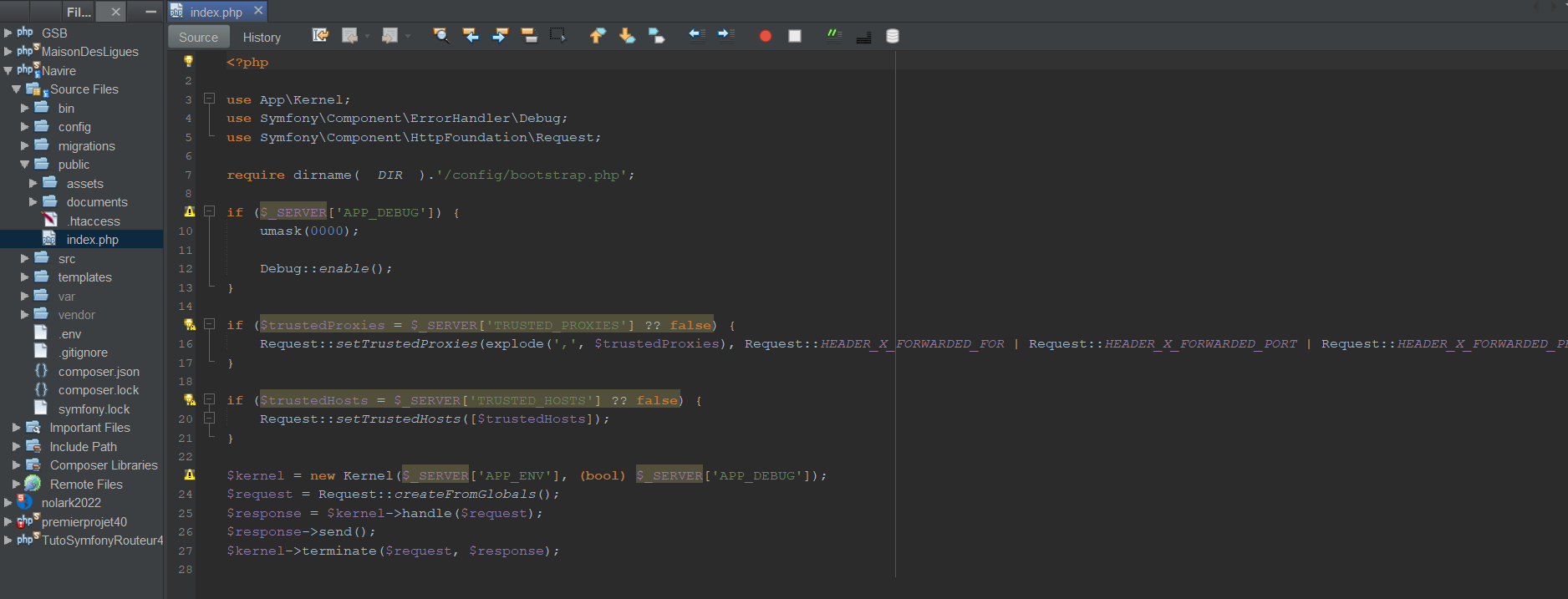Click the green Comment lines icon
The height and width of the screenshot is (599, 1568).
(x=833, y=34)
